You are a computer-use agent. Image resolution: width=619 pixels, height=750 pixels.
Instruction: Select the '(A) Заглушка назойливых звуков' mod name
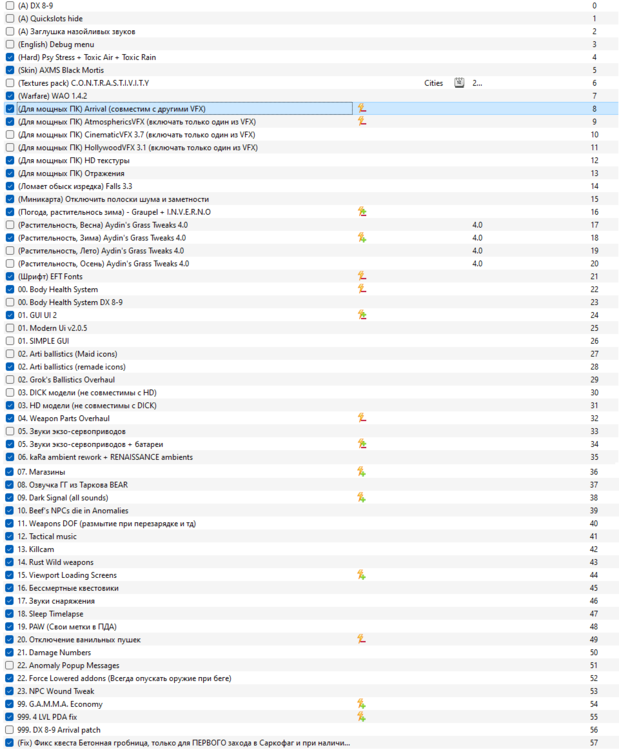[x=77, y=32]
